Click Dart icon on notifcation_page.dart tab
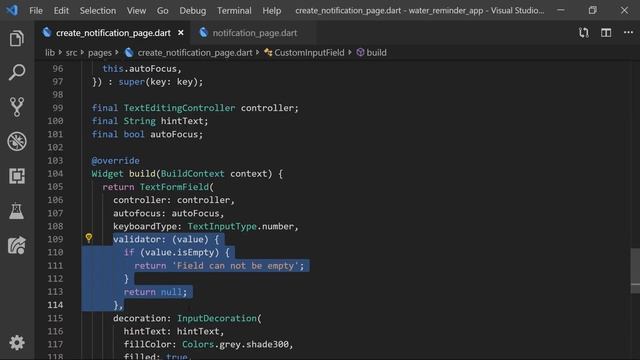The image size is (640, 360). (x=203, y=33)
